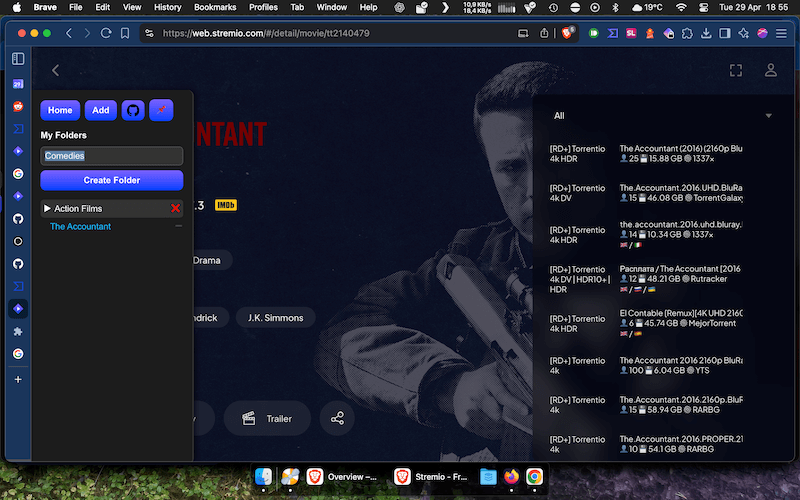This screenshot has width=800, height=500.
Task: Add a new sidebar item with plus icon
Action: click(18, 380)
